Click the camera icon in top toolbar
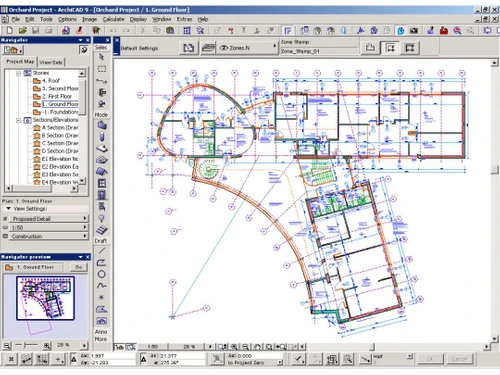The height and width of the screenshot is (375, 500). pyautogui.click(x=414, y=31)
